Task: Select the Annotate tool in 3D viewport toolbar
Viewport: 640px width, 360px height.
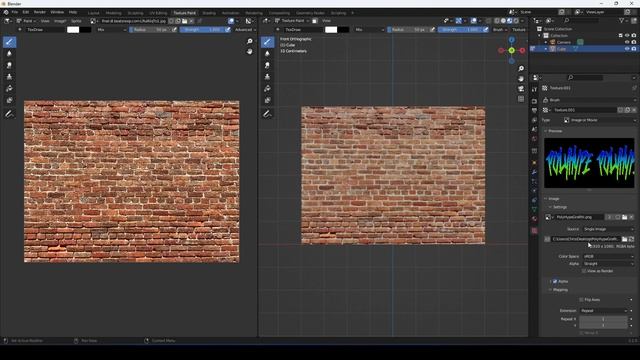Action: [x=267, y=114]
